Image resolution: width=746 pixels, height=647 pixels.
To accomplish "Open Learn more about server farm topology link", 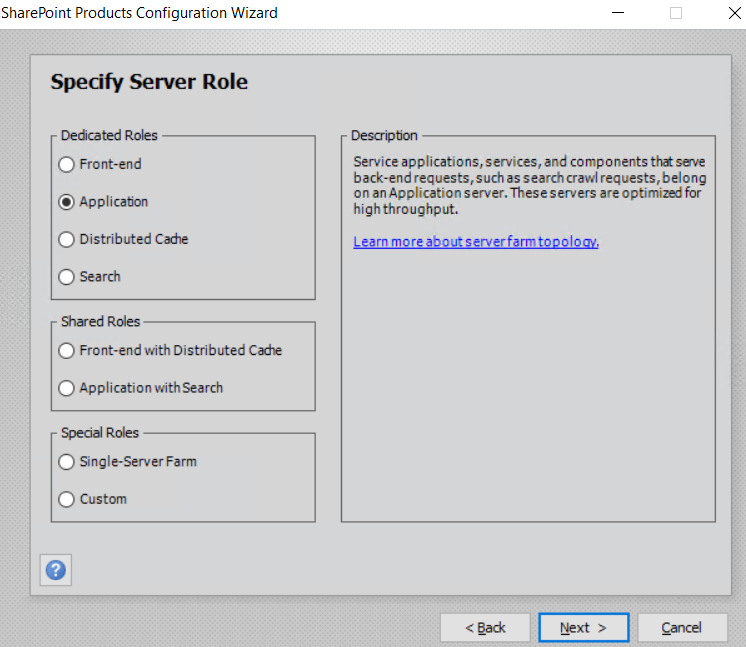I will 476,242.
